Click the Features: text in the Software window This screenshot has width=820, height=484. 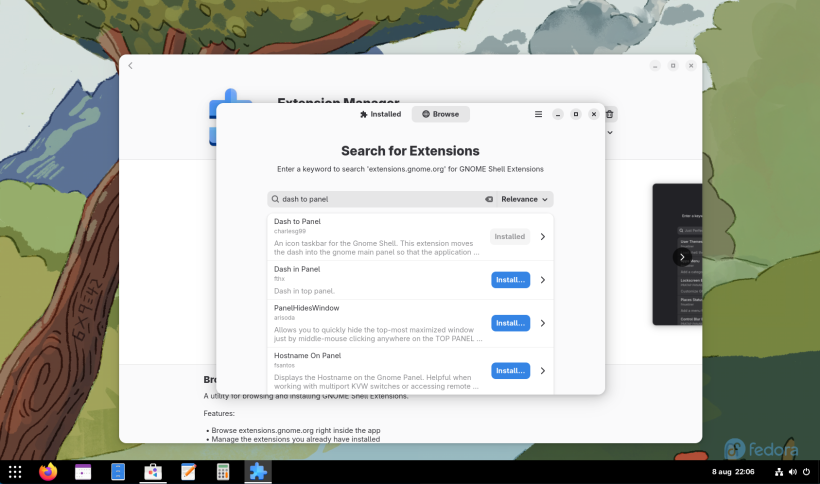219,413
